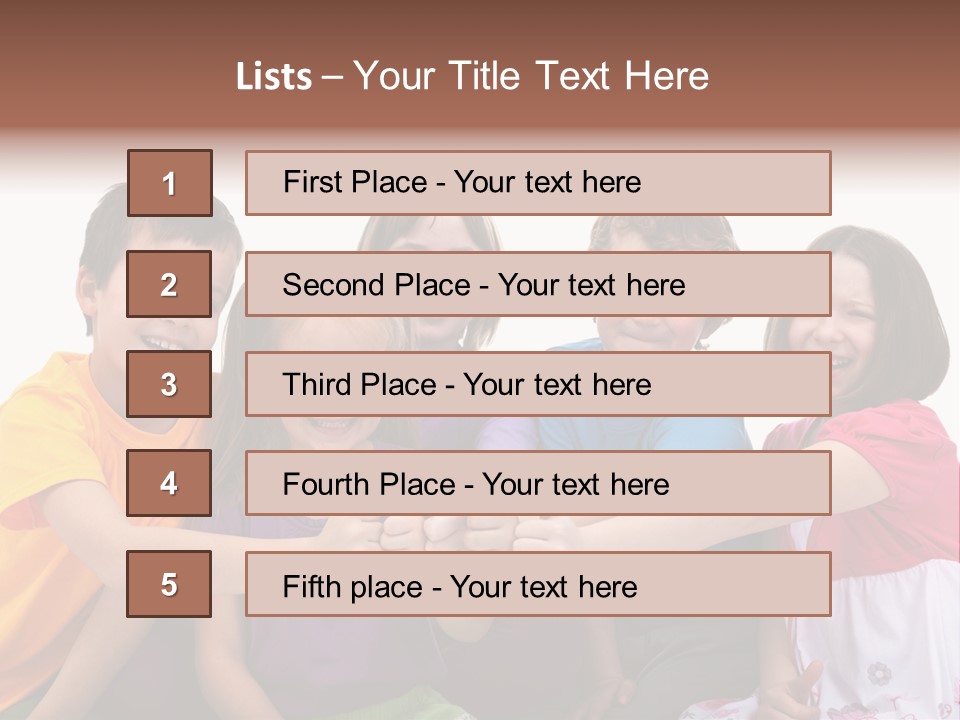Select the number 3 square box
Image resolution: width=960 pixels, height=720 pixels.
(169, 384)
